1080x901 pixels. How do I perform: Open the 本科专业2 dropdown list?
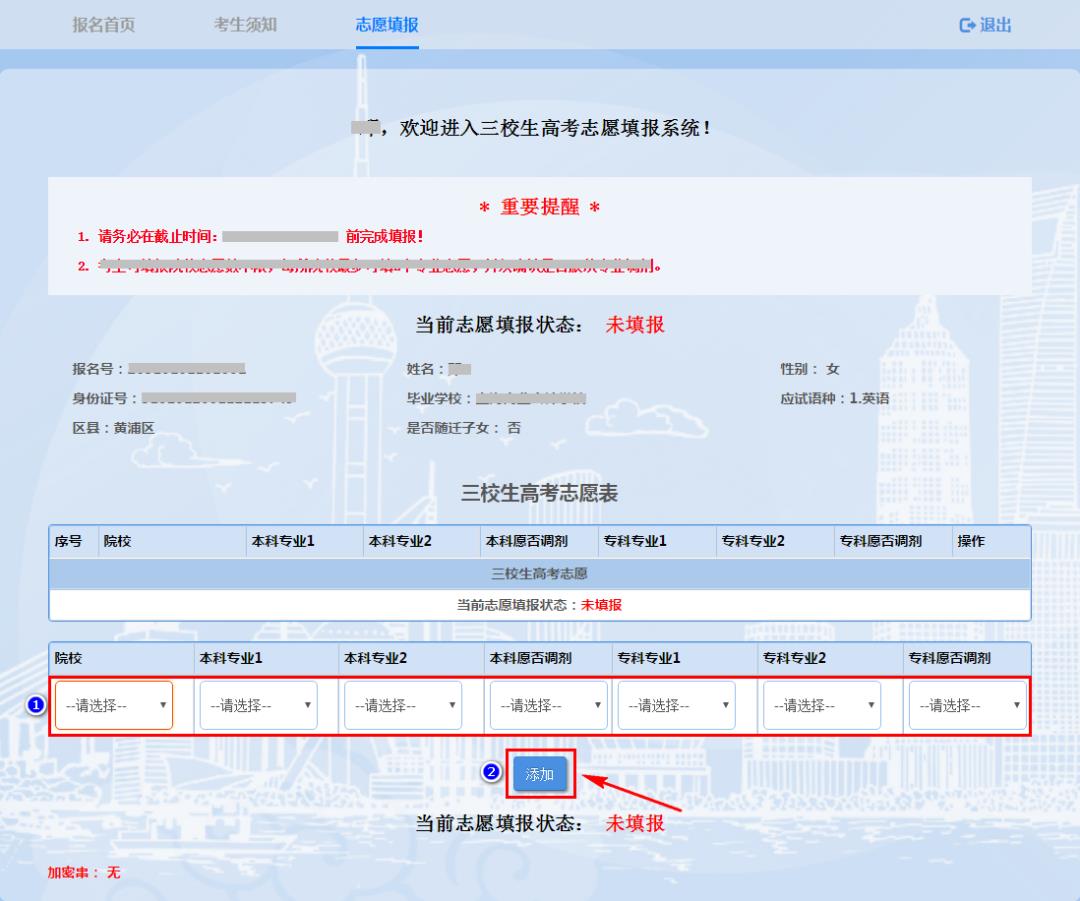point(403,705)
